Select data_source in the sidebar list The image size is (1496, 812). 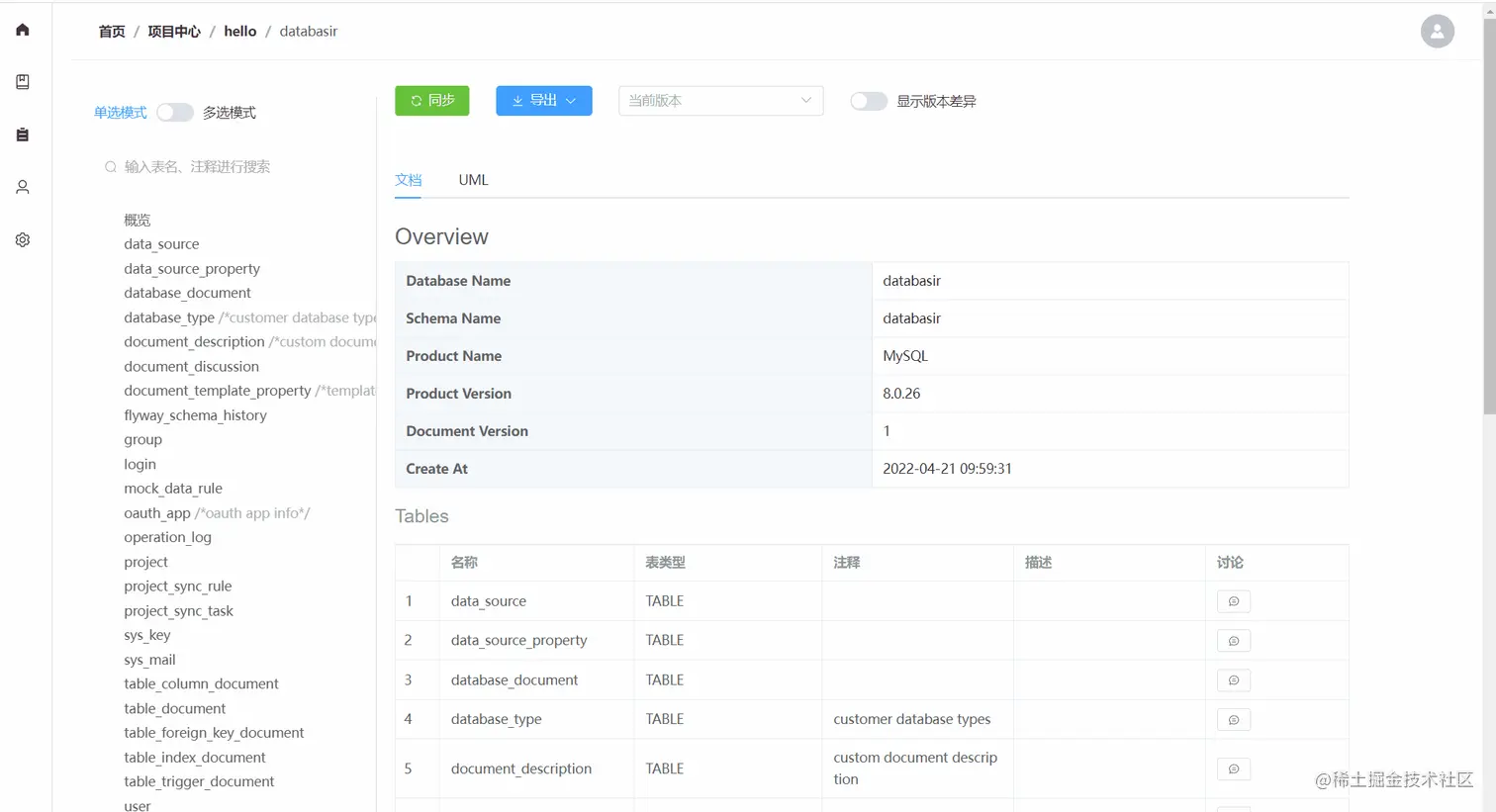tap(161, 244)
